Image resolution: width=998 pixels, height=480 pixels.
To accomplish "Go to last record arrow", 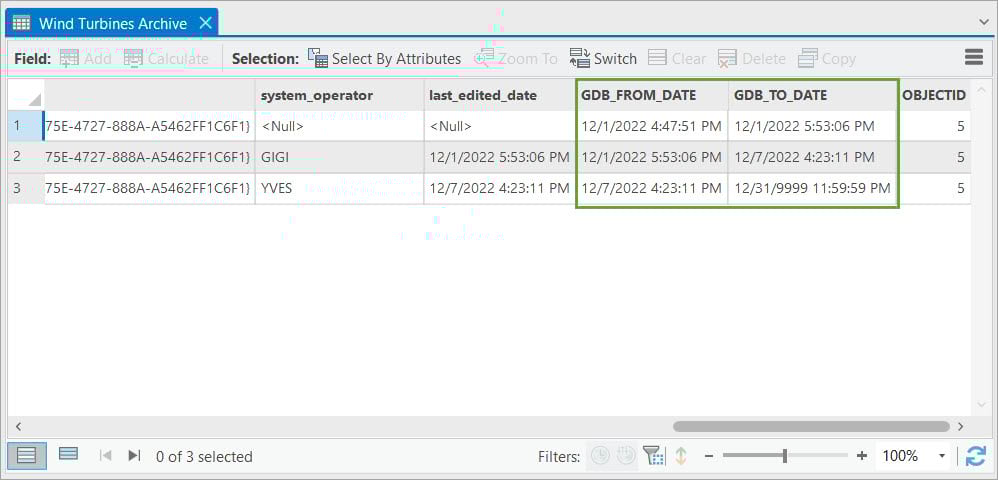I will (134, 456).
